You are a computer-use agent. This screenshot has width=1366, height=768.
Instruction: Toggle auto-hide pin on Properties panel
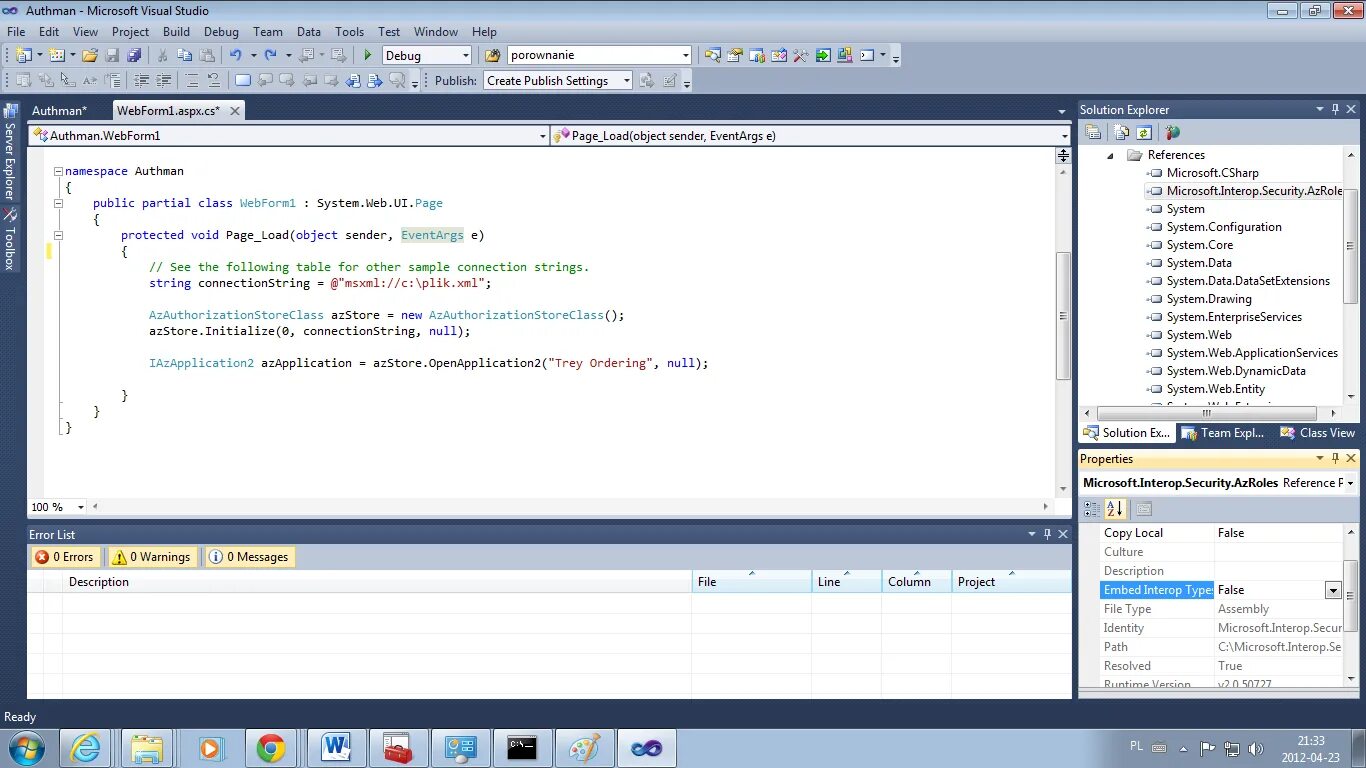(x=1335, y=459)
